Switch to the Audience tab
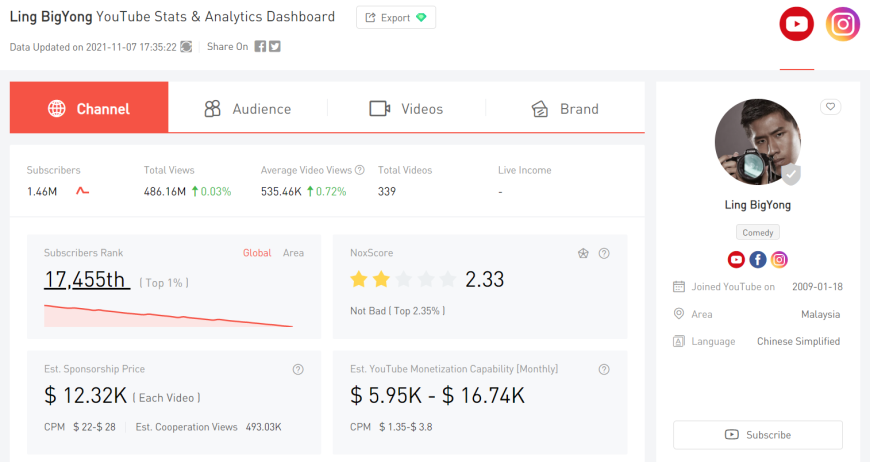The height and width of the screenshot is (462, 870). click(247, 109)
